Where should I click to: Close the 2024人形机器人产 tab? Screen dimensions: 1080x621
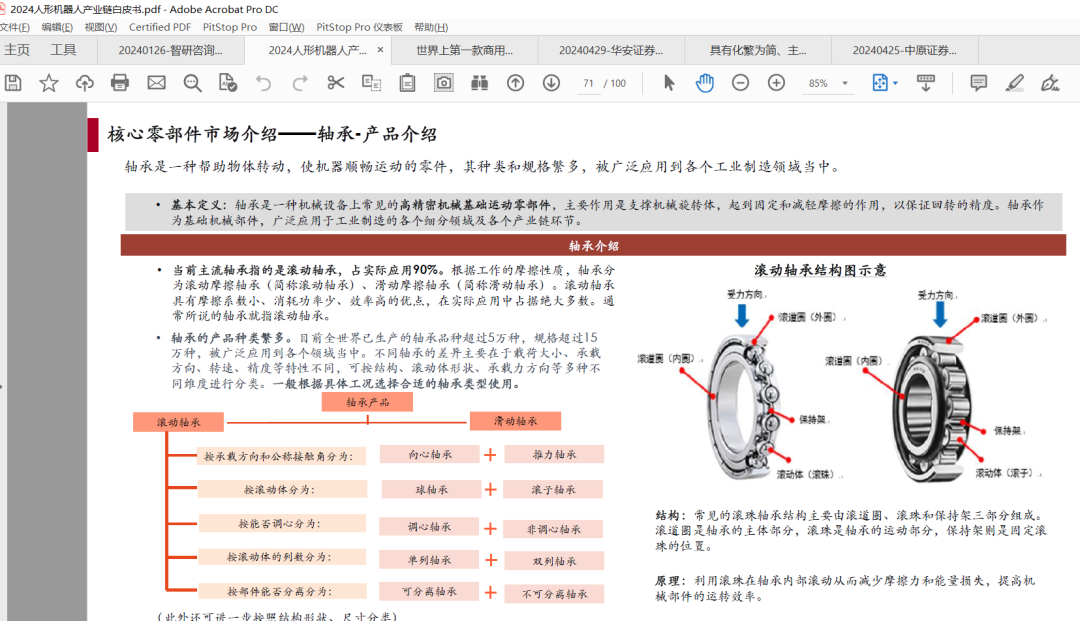pyautogui.click(x=380, y=50)
